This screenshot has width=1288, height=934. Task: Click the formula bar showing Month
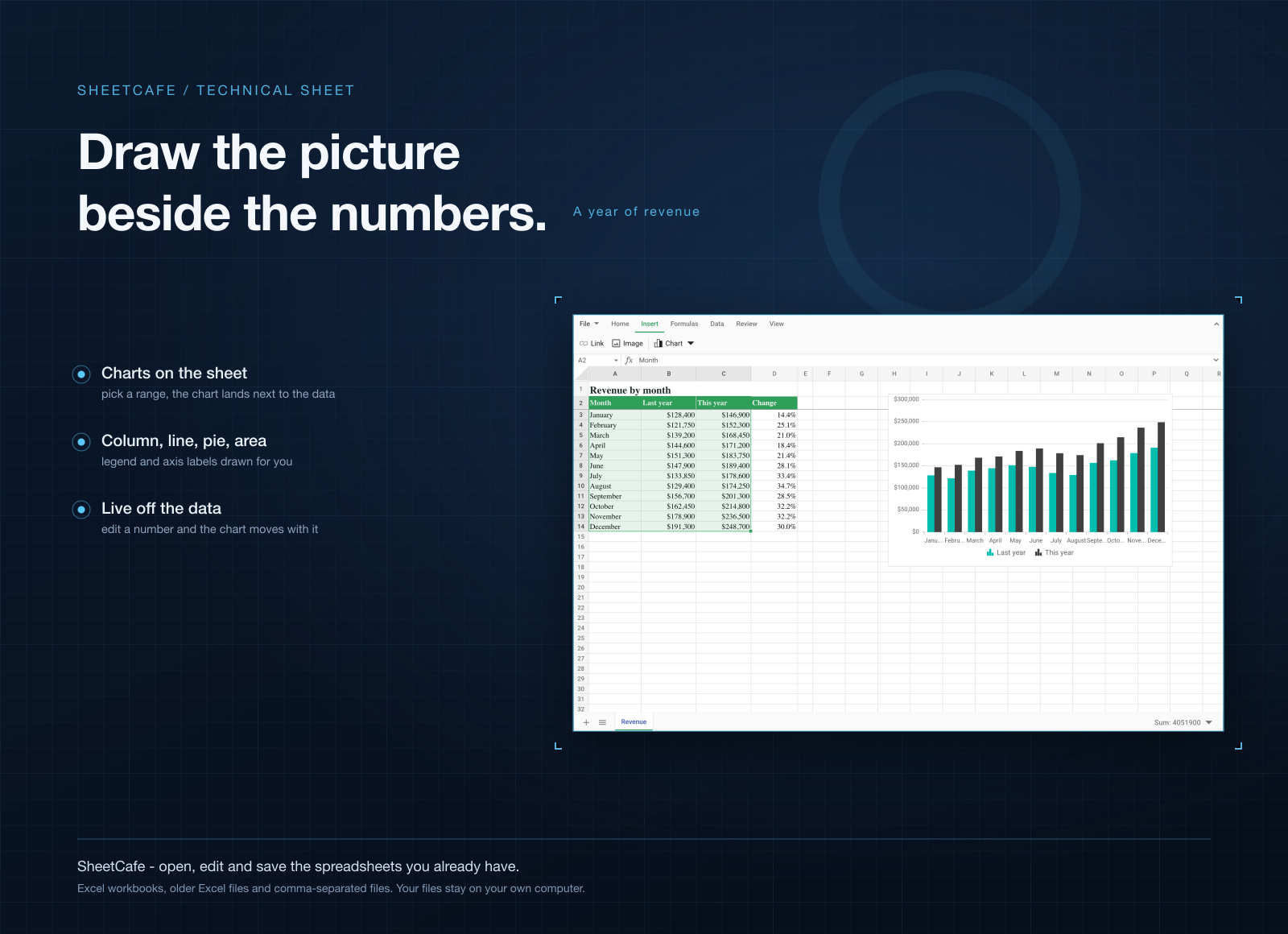pyautogui.click(x=923, y=361)
